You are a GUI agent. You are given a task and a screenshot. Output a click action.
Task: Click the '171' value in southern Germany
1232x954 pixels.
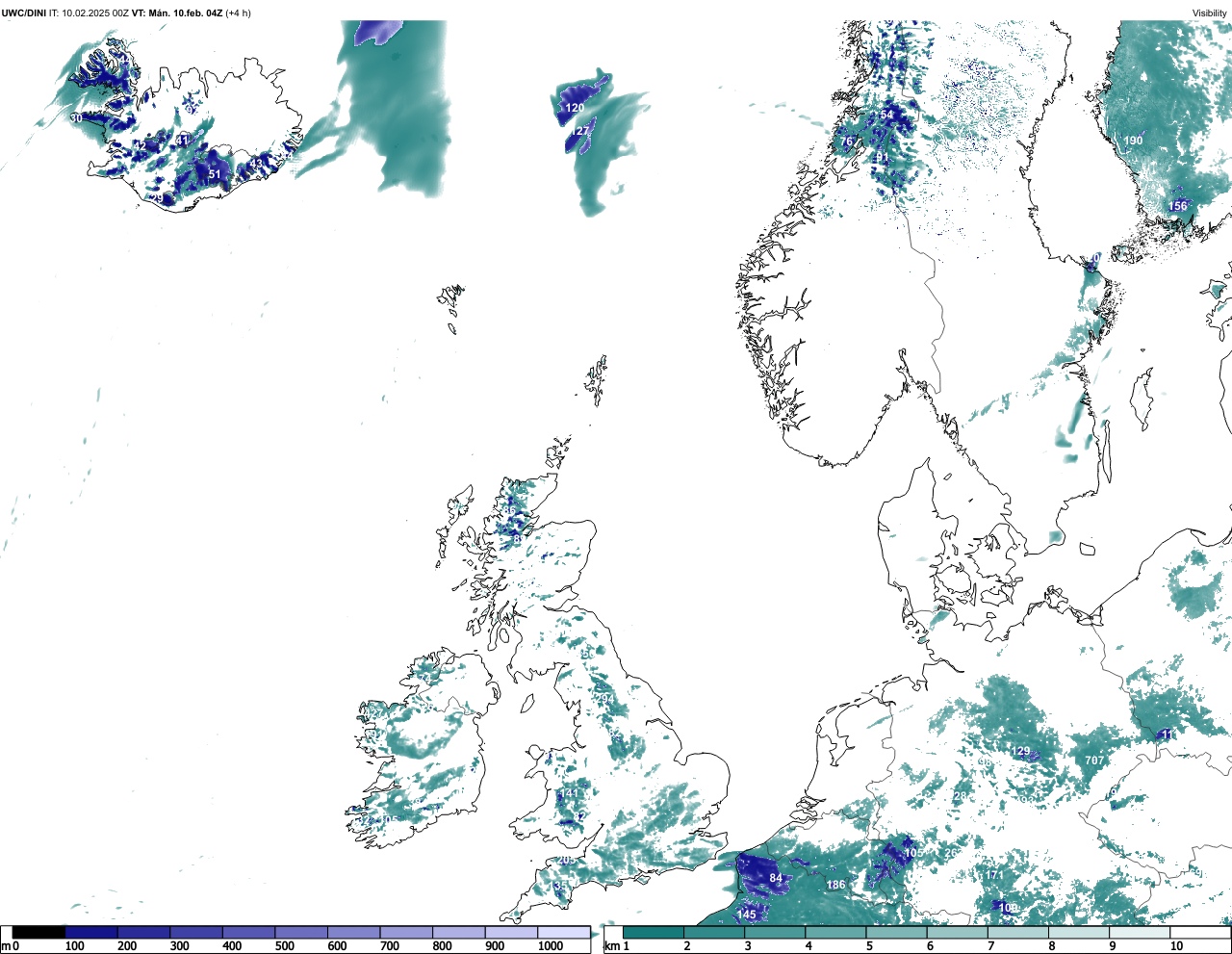(995, 876)
